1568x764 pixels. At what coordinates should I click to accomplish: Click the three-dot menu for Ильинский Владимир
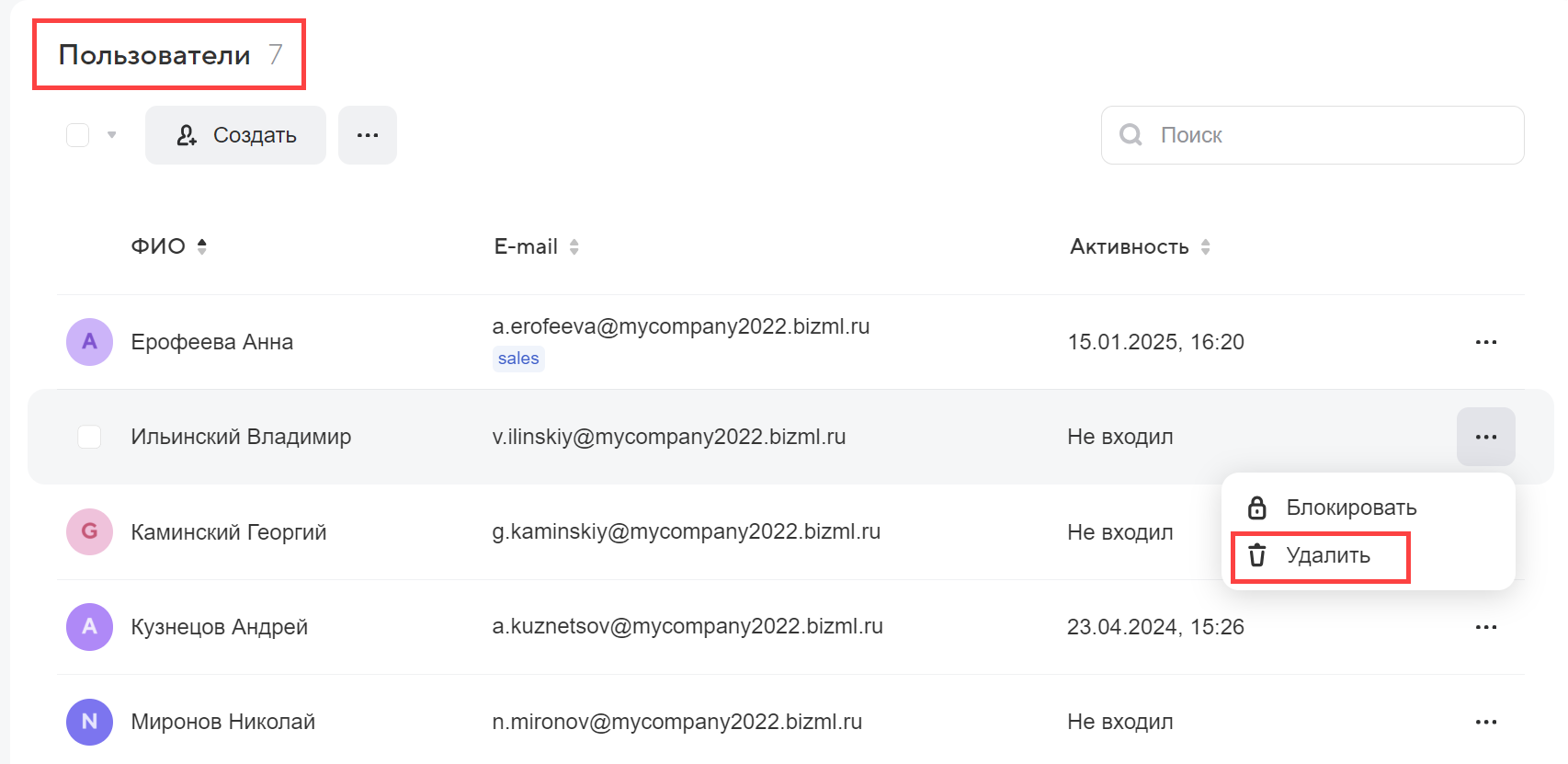tap(1485, 437)
